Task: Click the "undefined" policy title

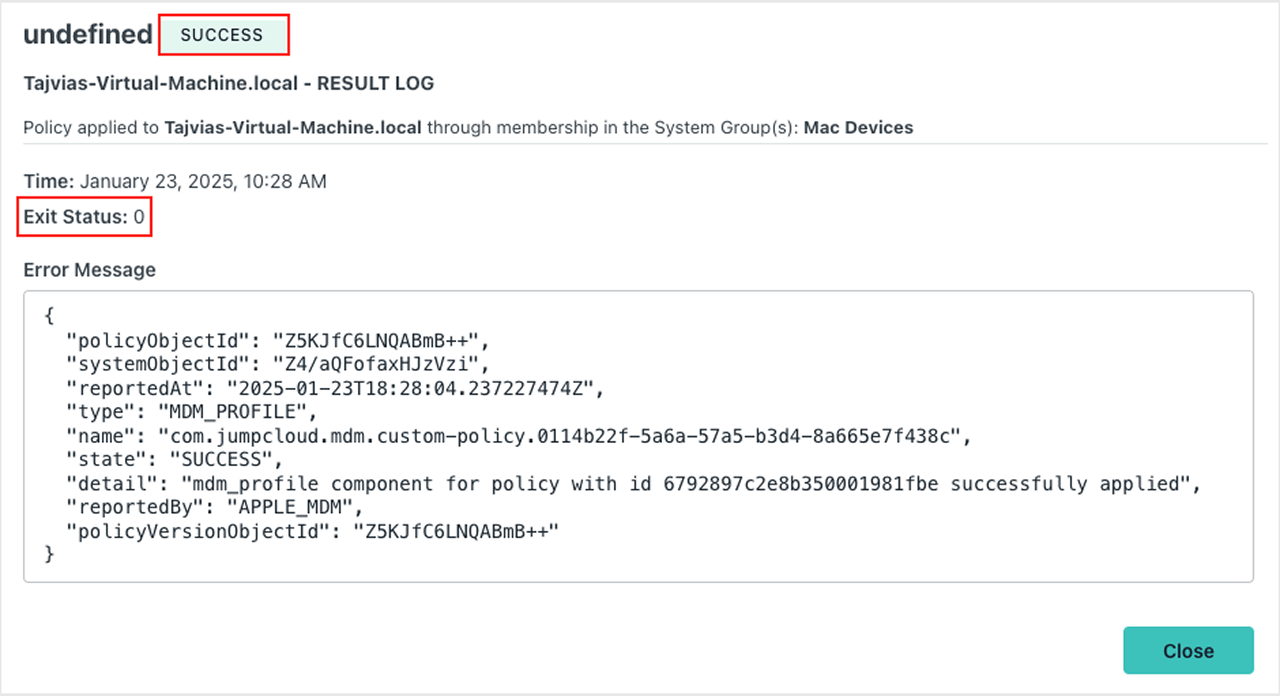Action: (x=88, y=35)
